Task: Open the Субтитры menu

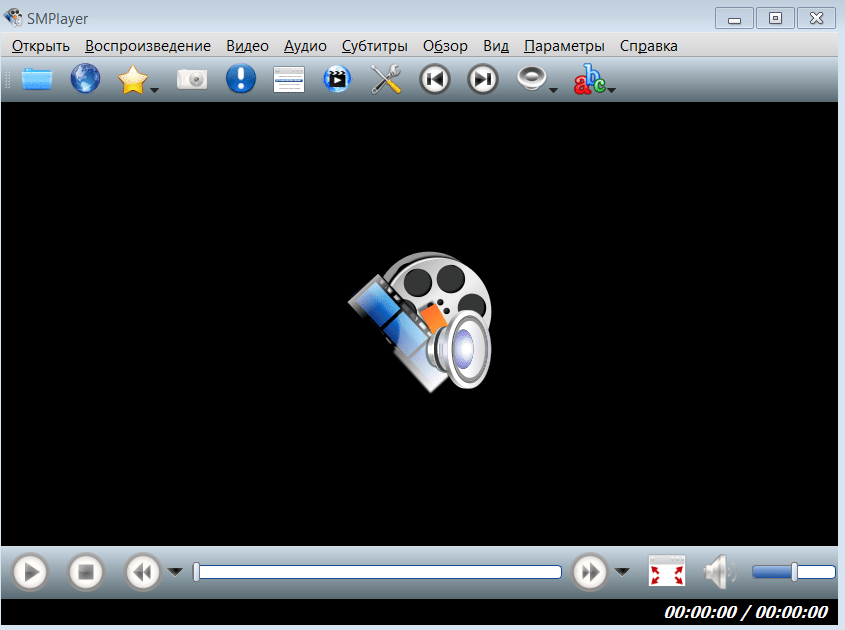Action: pyautogui.click(x=375, y=46)
